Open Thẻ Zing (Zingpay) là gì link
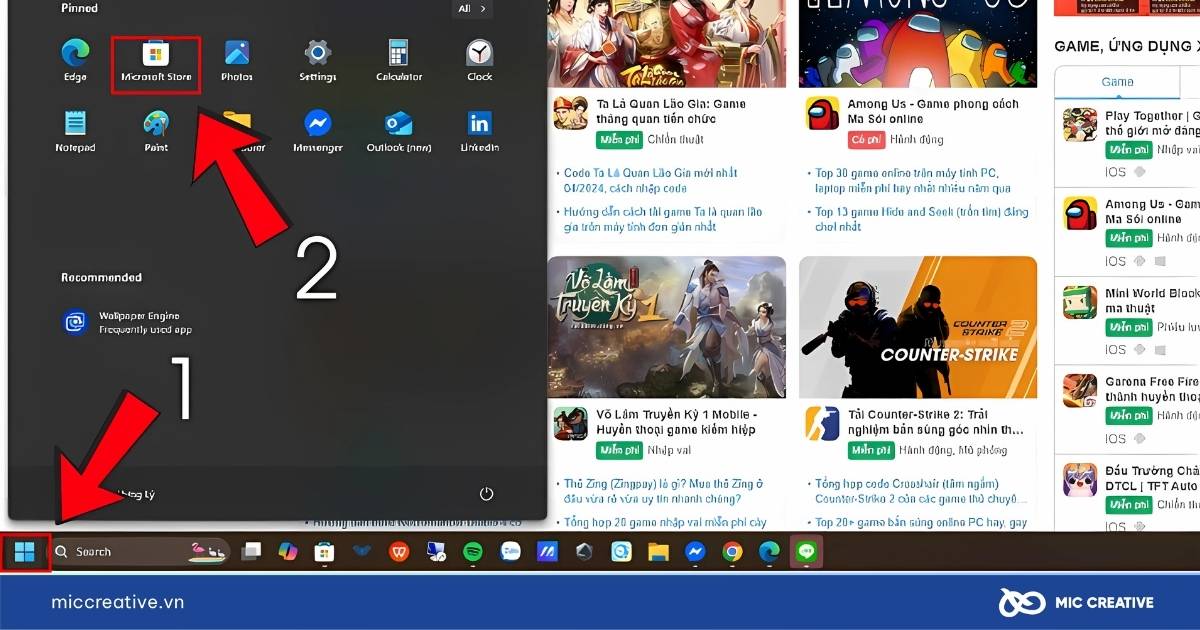 (664, 491)
